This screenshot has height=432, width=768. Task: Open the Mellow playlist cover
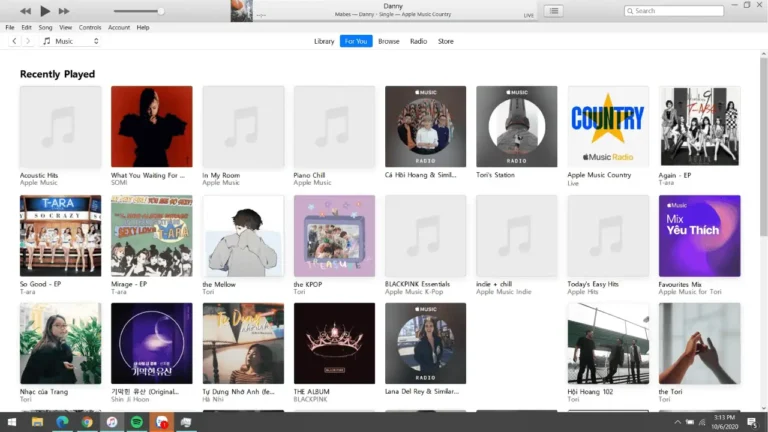[243, 236]
